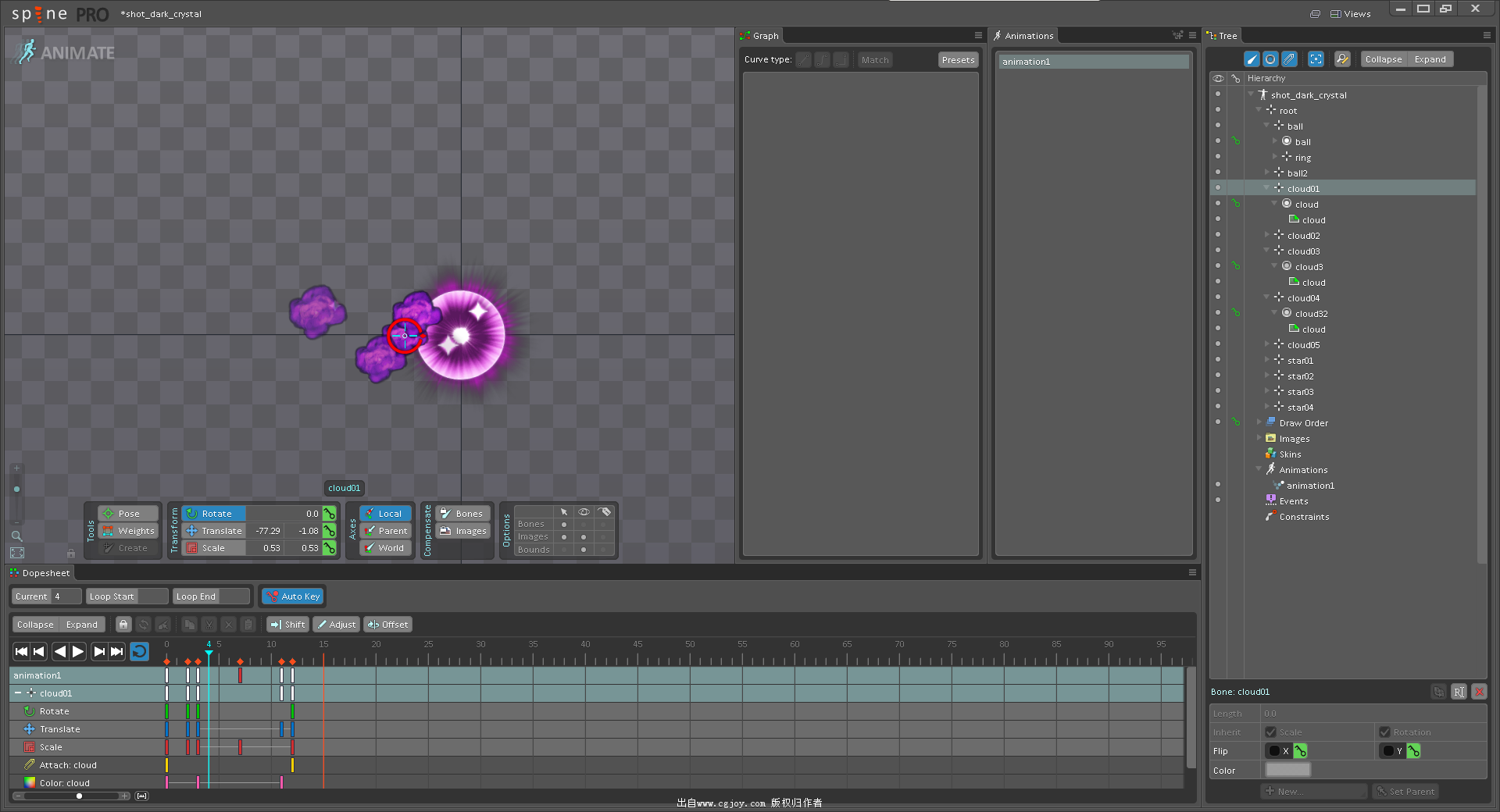1500x812 pixels.
Task: Toggle Bones selectable option dot
Action: [x=564, y=525]
